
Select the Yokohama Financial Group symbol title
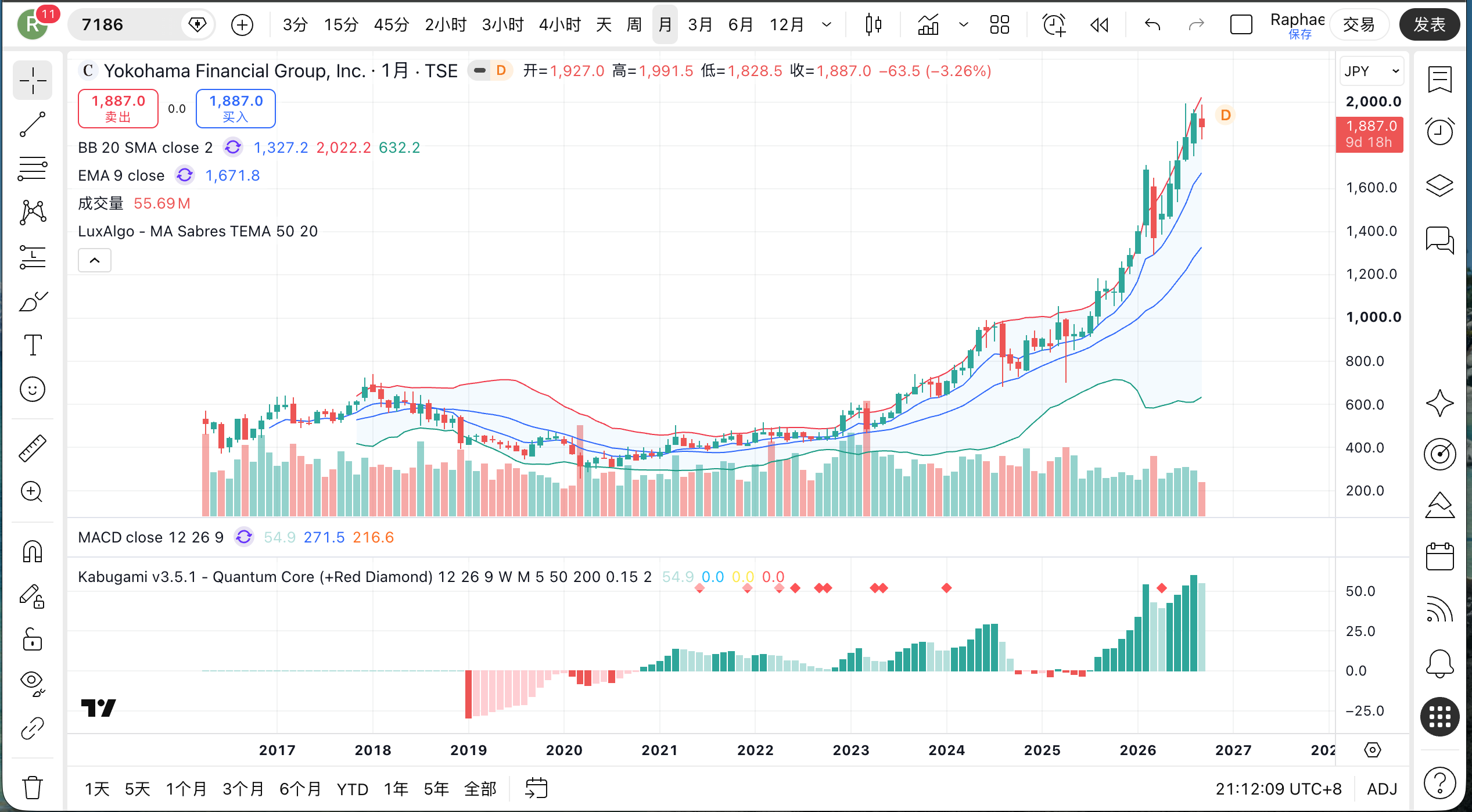point(235,71)
